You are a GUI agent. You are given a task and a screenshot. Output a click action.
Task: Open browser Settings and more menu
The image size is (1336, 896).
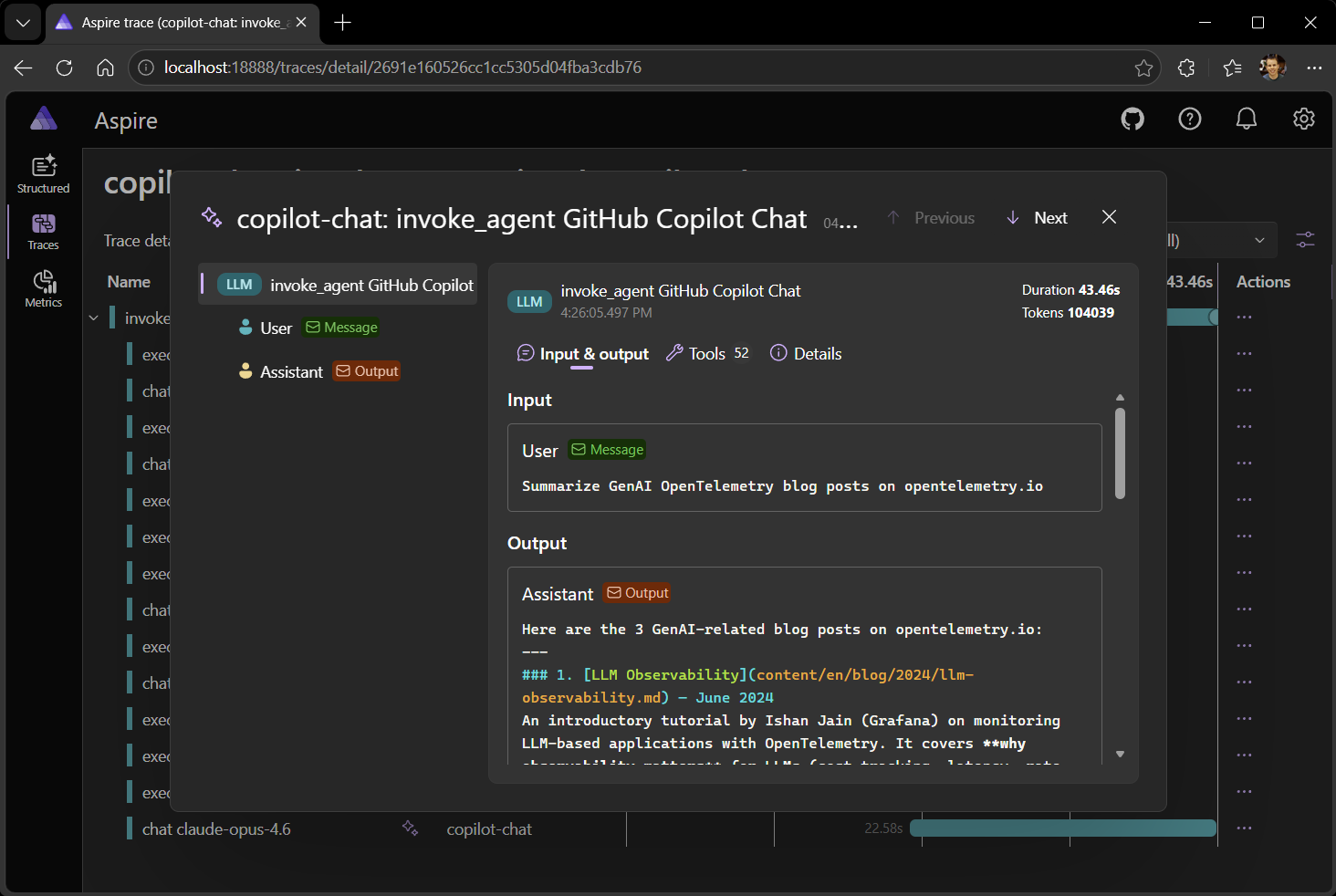click(x=1314, y=68)
